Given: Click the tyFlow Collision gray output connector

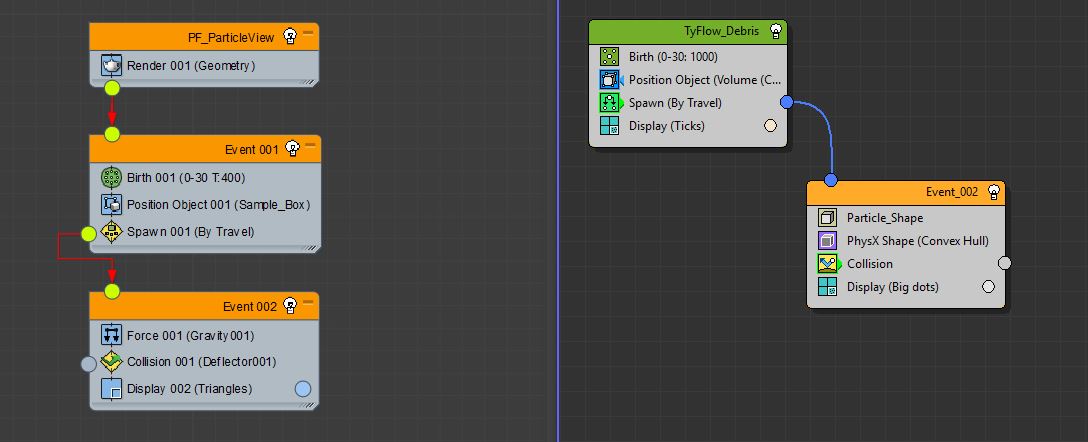Looking at the screenshot, I should [x=1004, y=263].
